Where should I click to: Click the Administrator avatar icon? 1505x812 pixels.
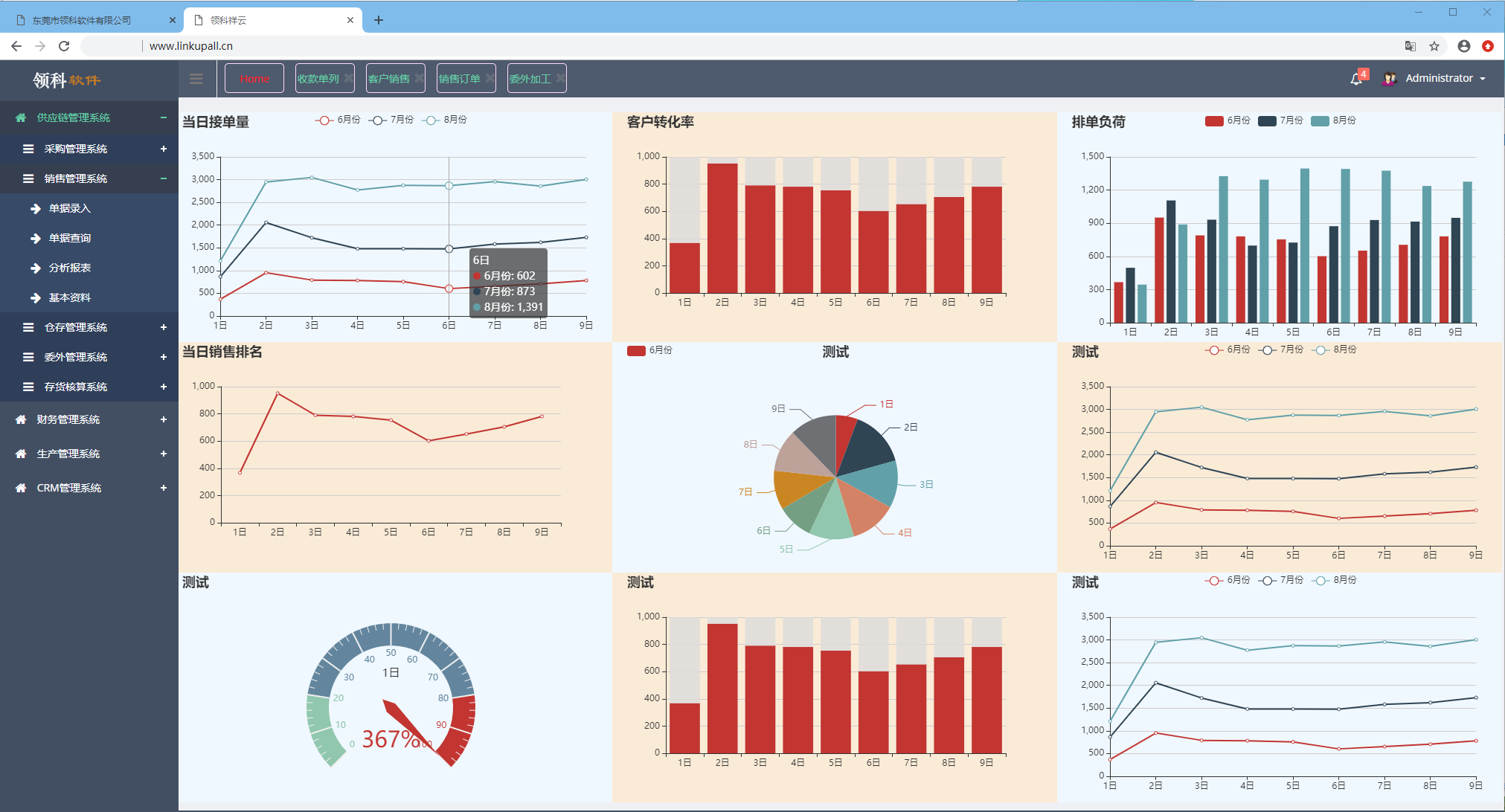coord(1389,79)
